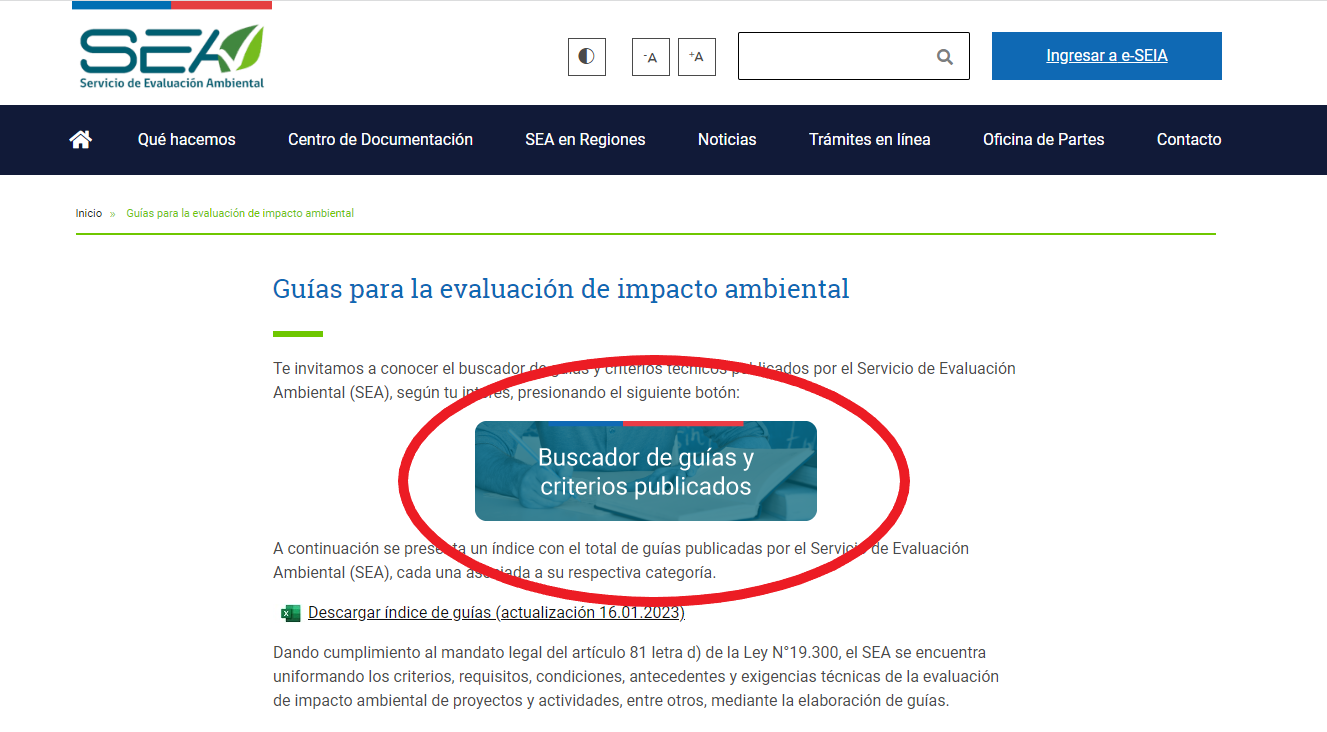The image size is (1327, 732).
Task: Increase font size with +A button
Action: coord(697,57)
